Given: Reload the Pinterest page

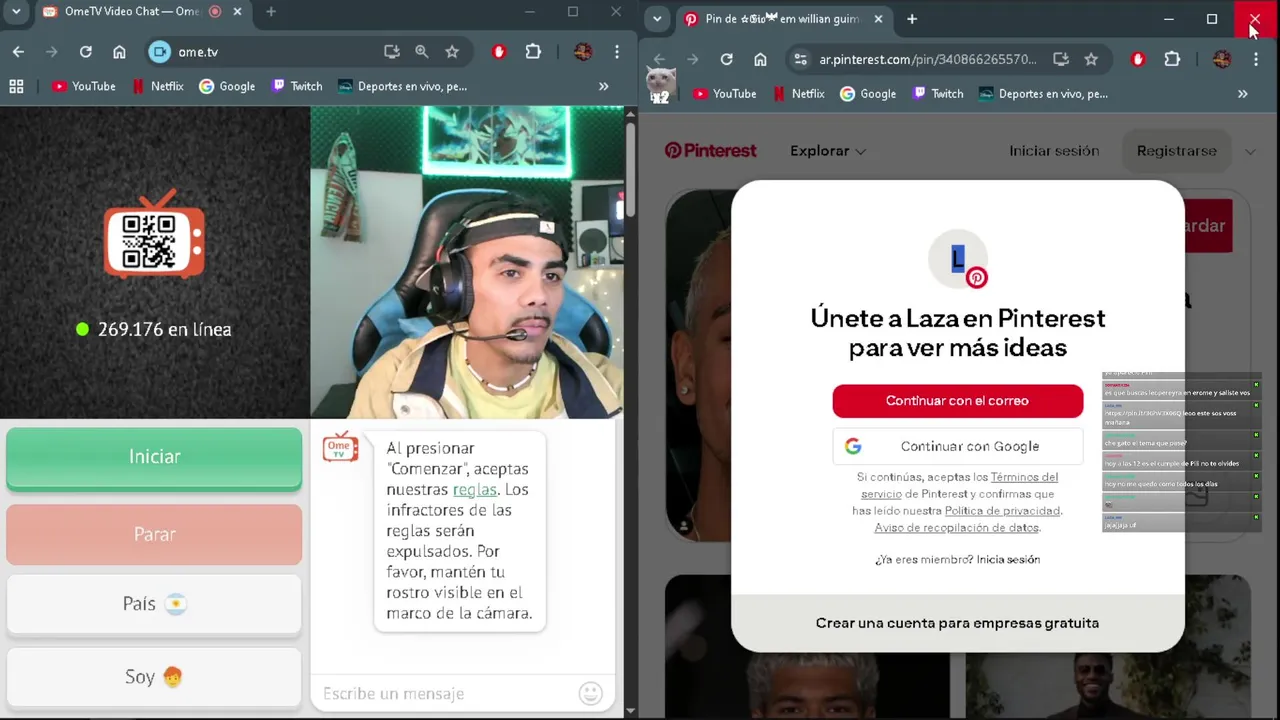Looking at the screenshot, I should click(726, 60).
